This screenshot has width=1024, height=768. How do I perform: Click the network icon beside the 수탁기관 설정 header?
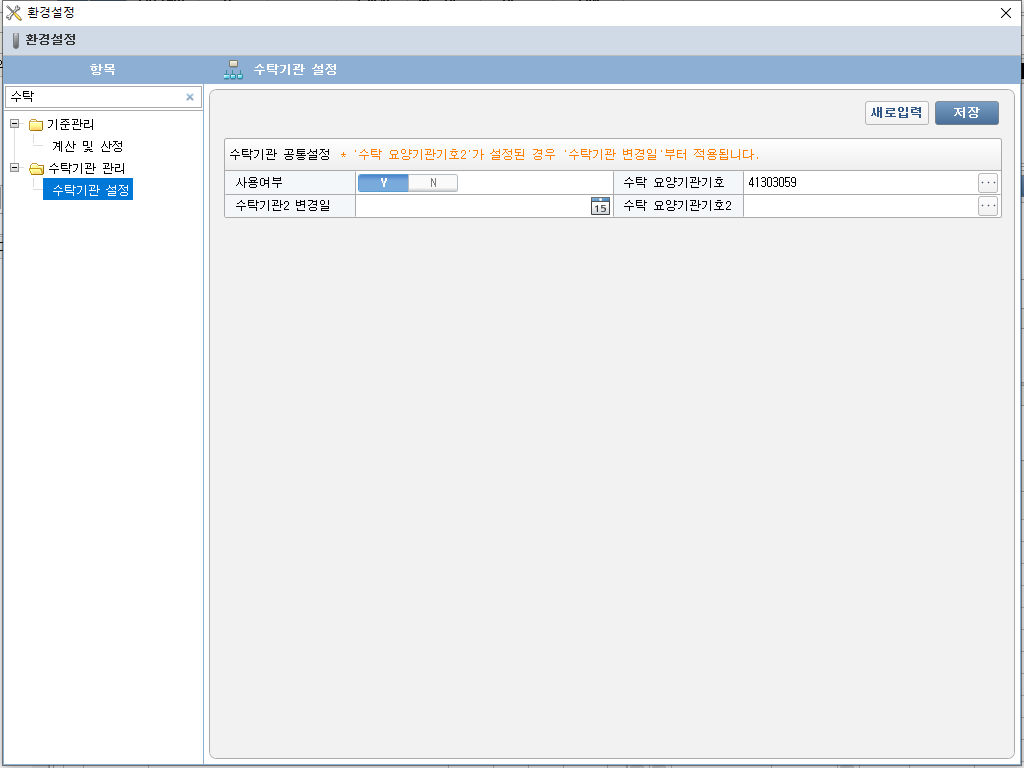click(x=233, y=70)
